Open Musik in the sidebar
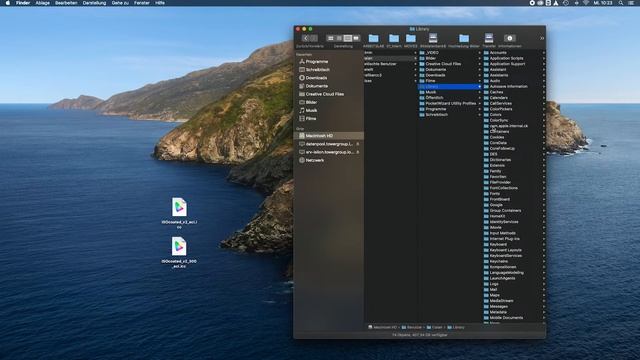This screenshot has height=360, width=640. point(308,111)
